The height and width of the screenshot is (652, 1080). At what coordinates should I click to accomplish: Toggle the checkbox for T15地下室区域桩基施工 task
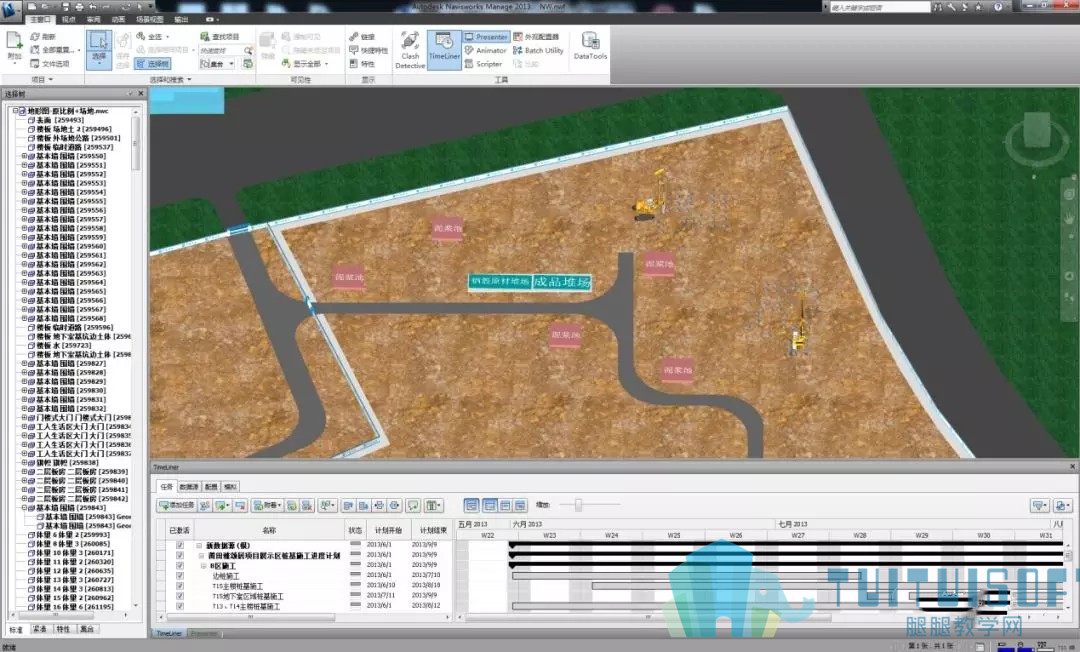click(x=180, y=596)
